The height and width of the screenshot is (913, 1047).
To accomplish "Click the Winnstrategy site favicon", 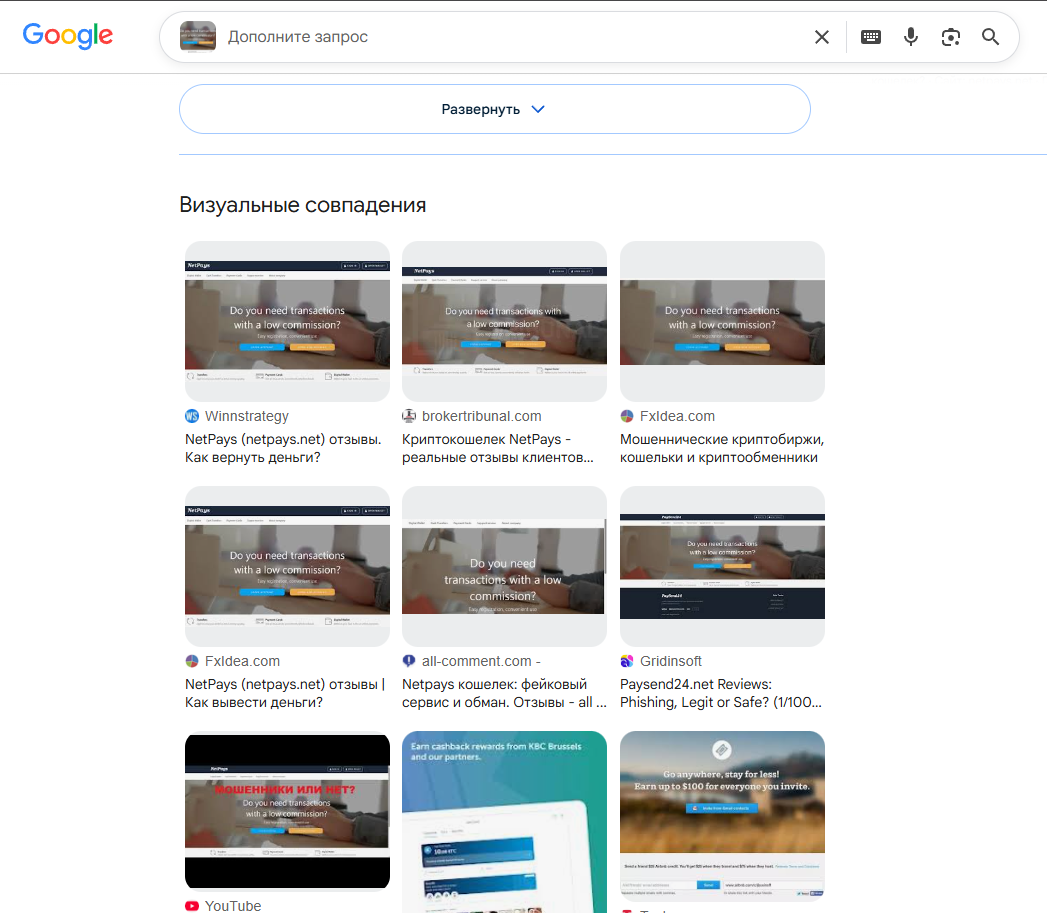I will (192, 416).
